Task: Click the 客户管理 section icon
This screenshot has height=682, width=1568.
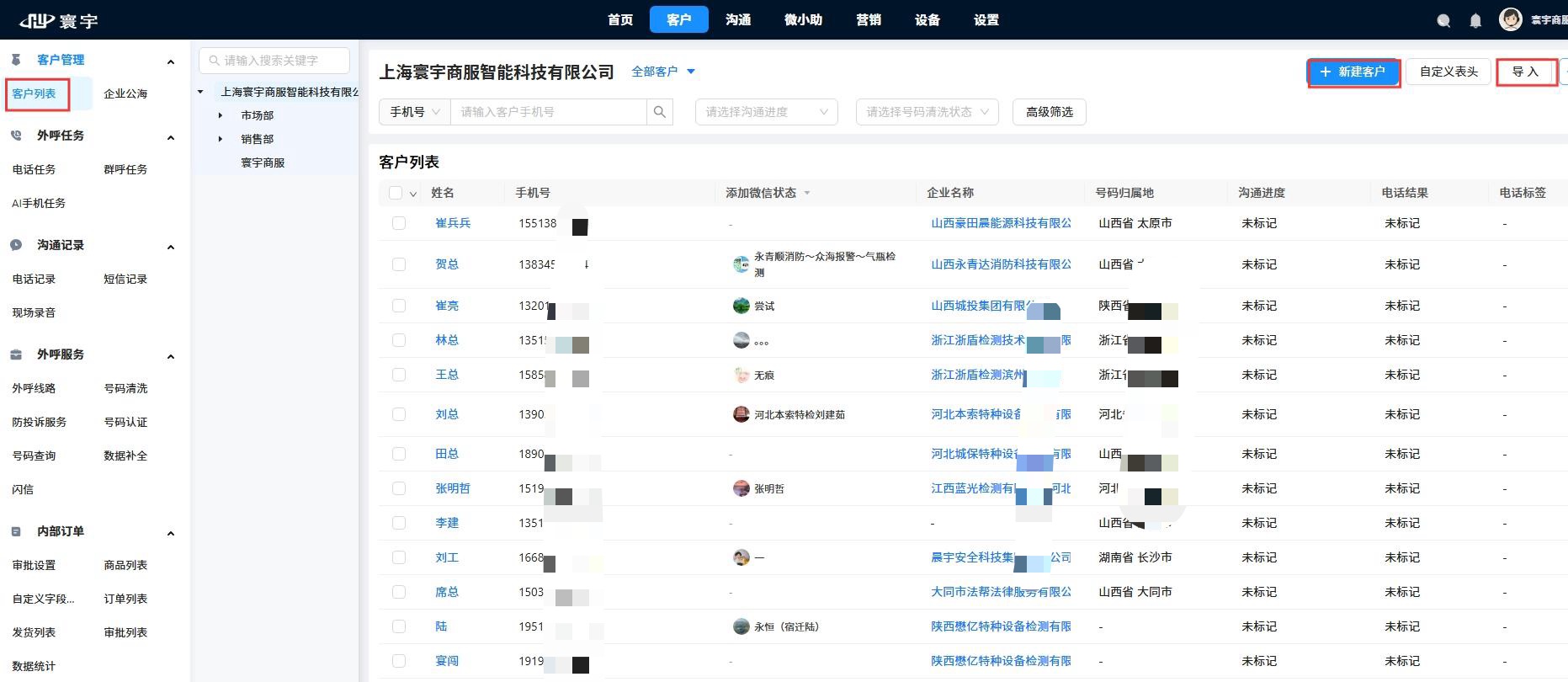Action: point(16,60)
